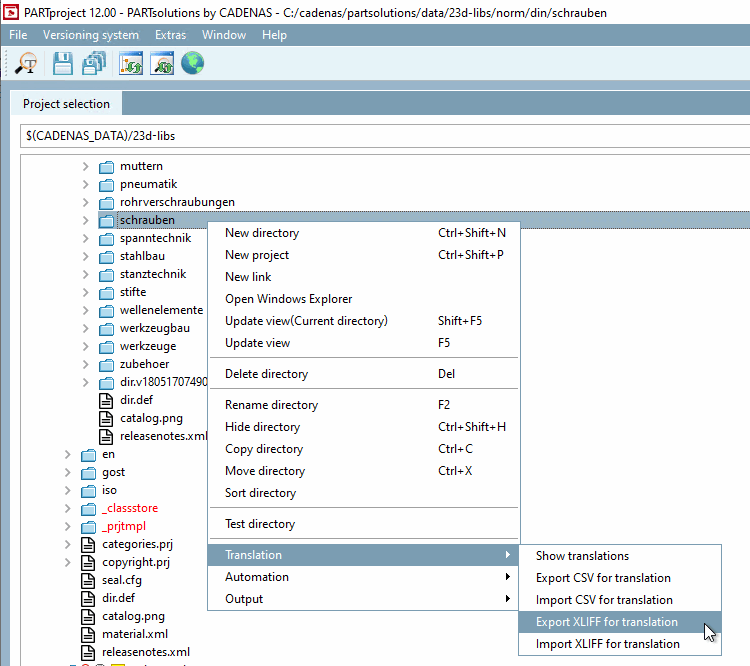
Task: Click the Save All stacked disks icon
Action: point(94,65)
